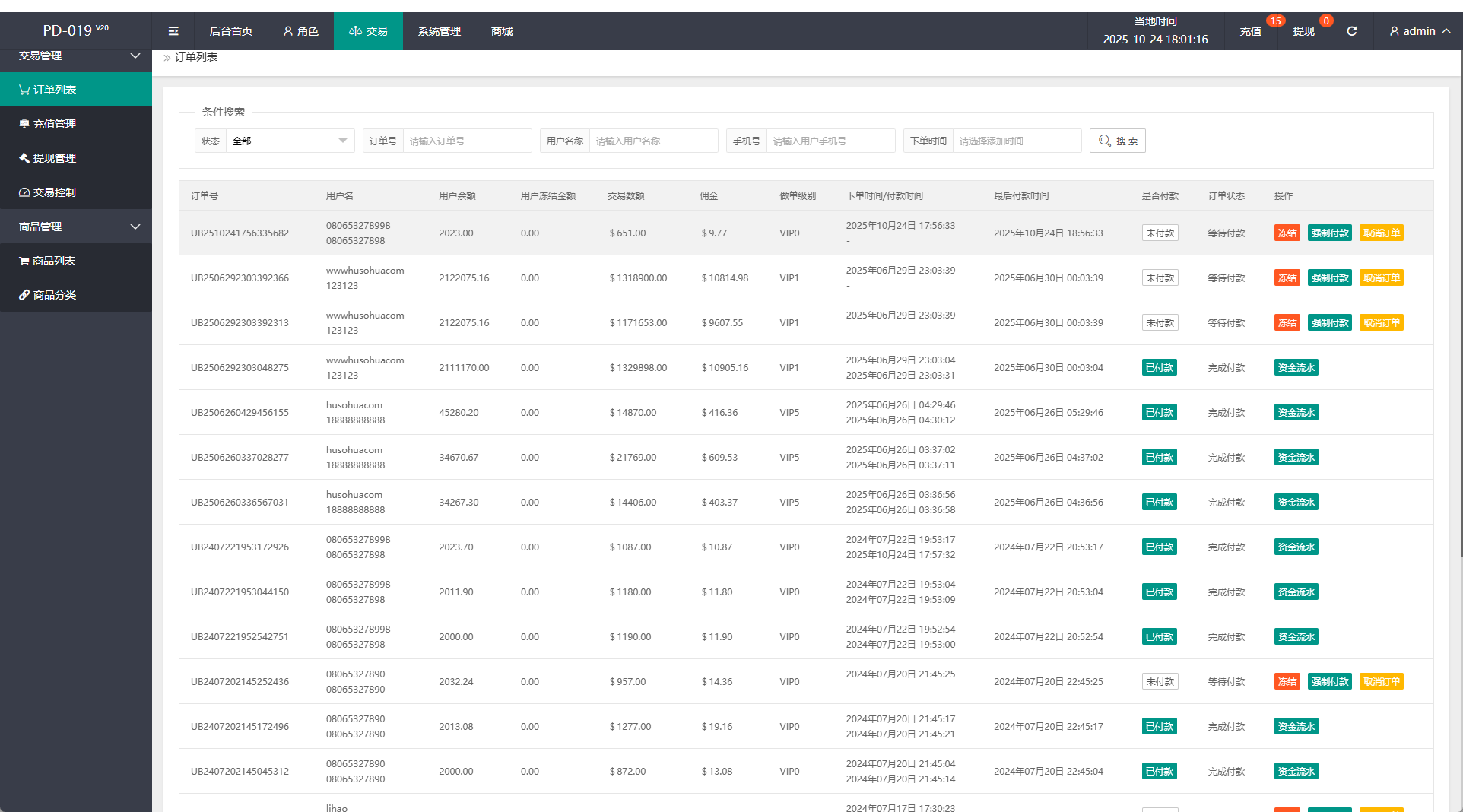Image resolution: width=1463 pixels, height=812 pixels.
Task: Select 订单列表 in the sidebar
Action: [55, 90]
